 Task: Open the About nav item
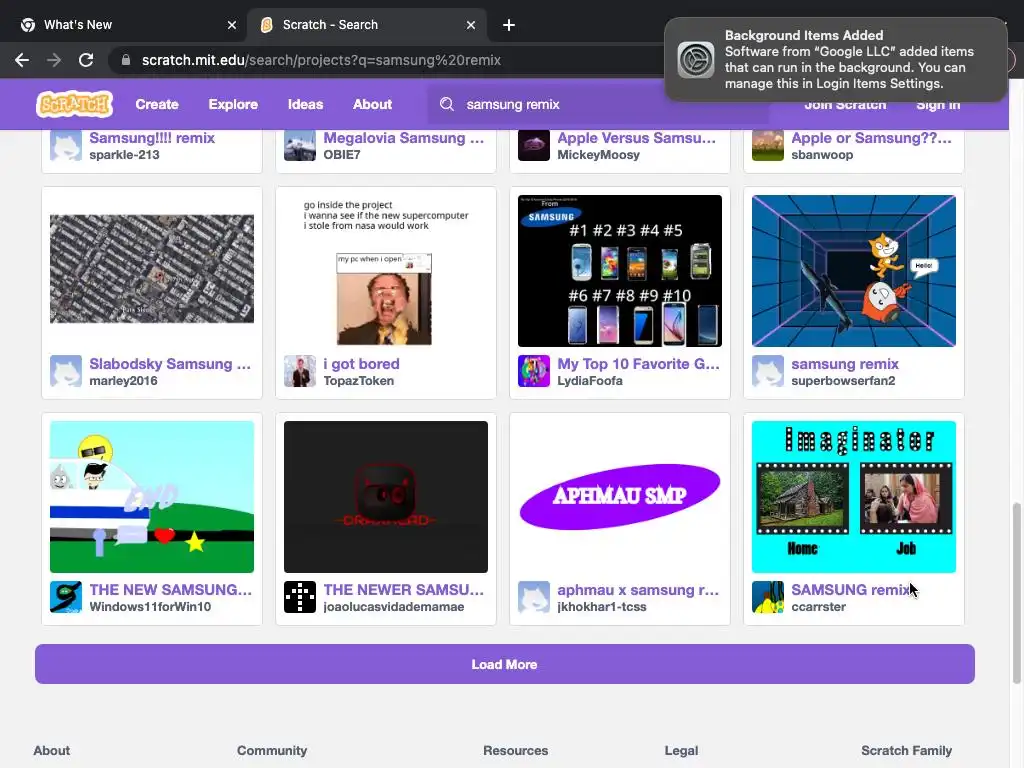point(372,104)
